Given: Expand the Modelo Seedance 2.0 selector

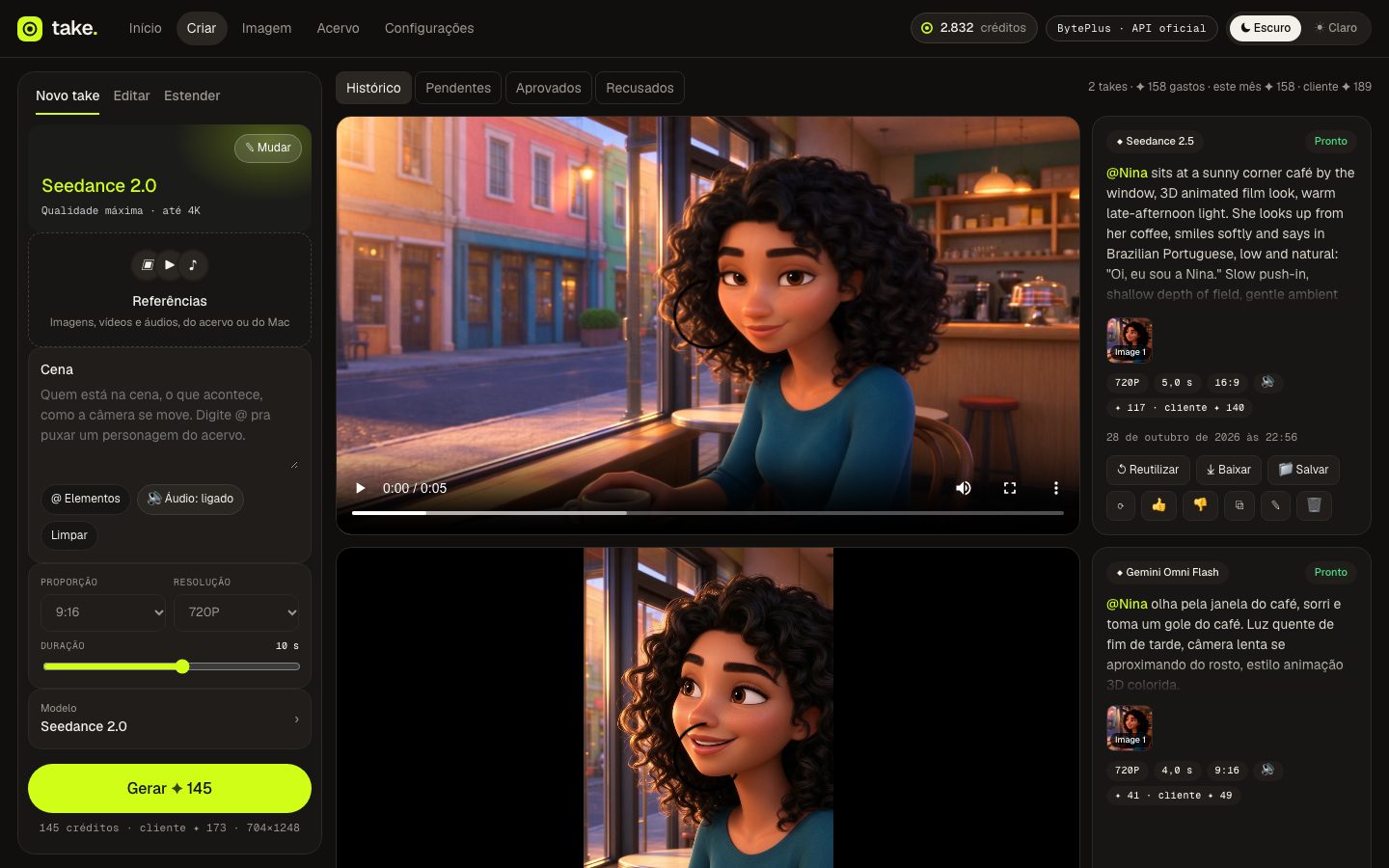Looking at the screenshot, I should tap(170, 719).
